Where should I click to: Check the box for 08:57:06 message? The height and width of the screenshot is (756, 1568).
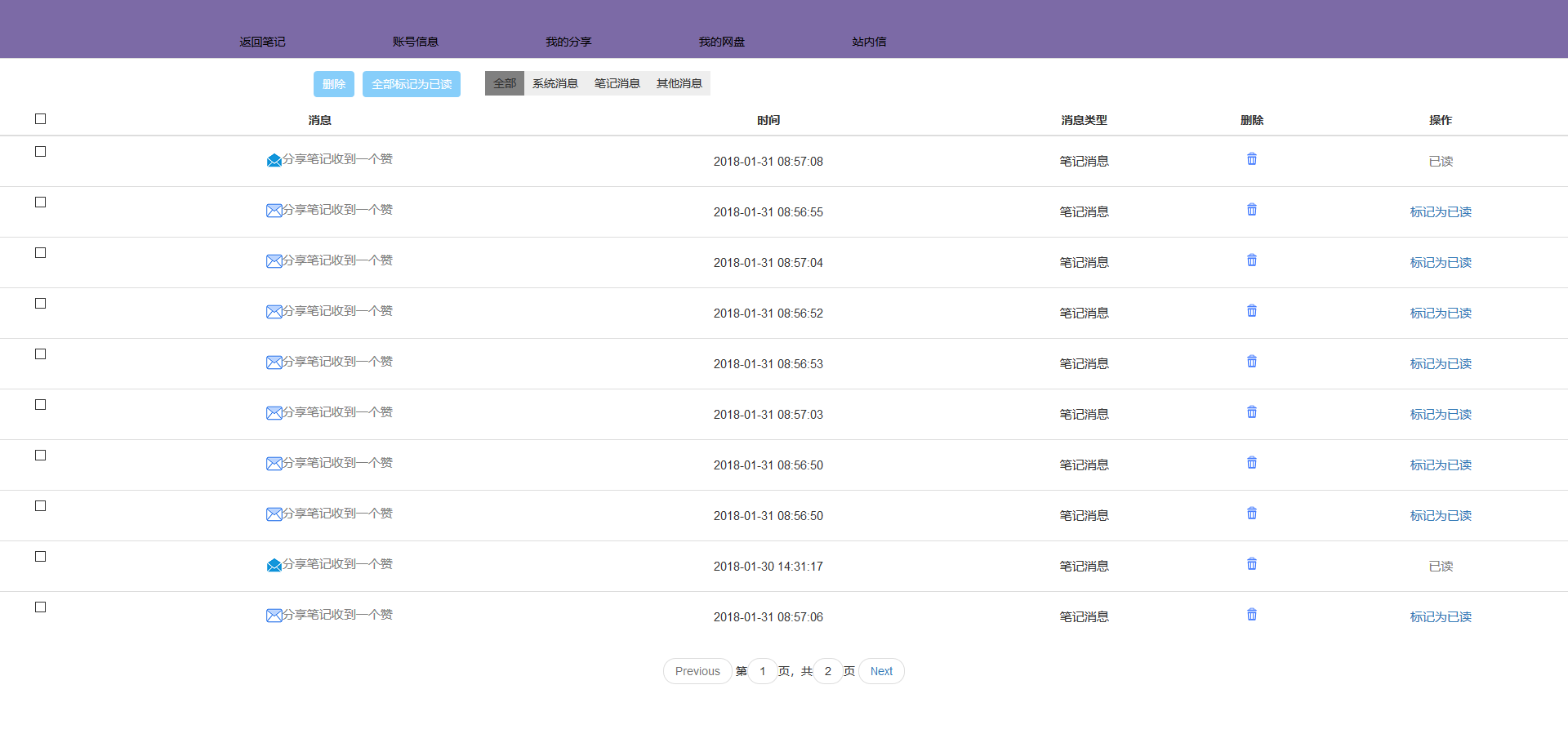coord(40,607)
